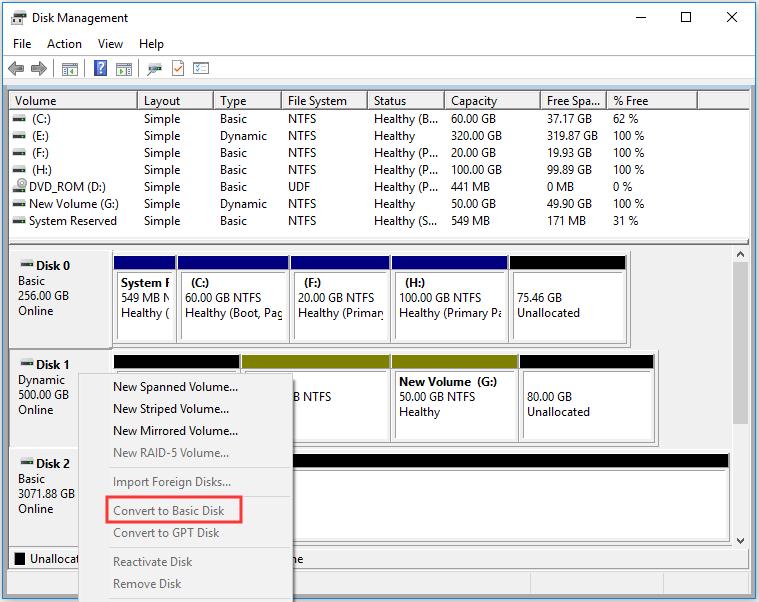Sort list by File System column header
The image size is (759, 602).
tap(317, 101)
